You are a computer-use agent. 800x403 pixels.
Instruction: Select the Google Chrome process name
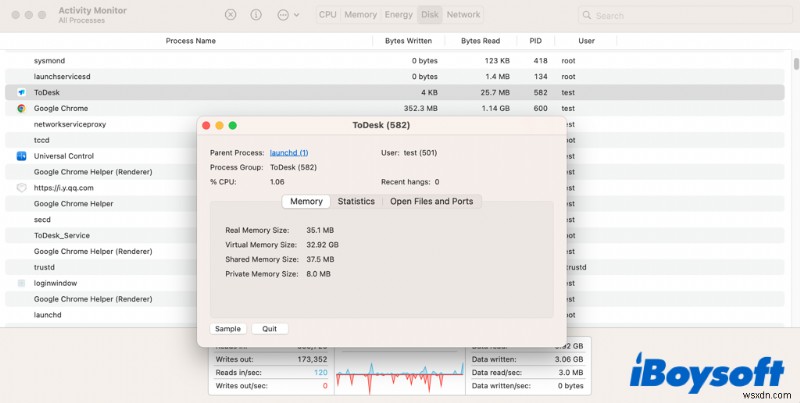click(x=61, y=108)
